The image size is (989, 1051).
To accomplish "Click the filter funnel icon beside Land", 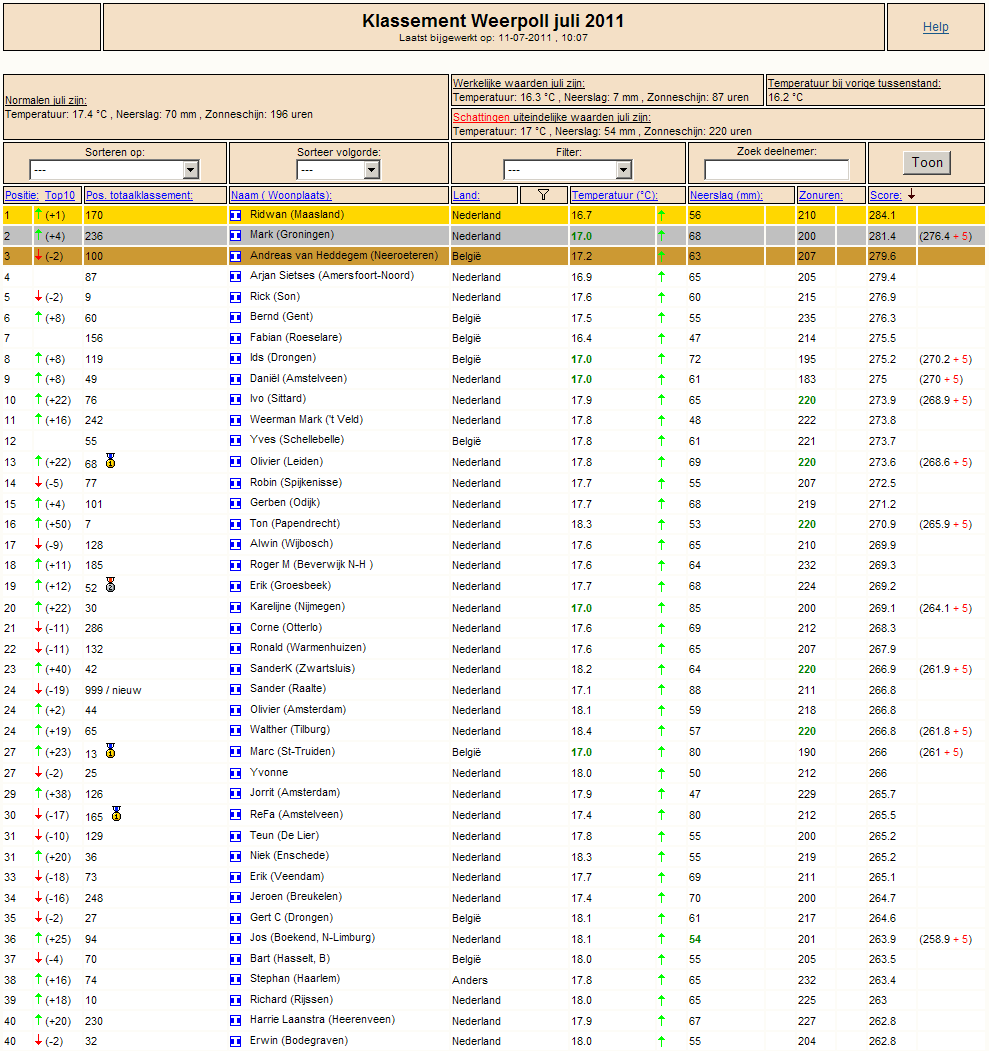I will pos(543,195).
